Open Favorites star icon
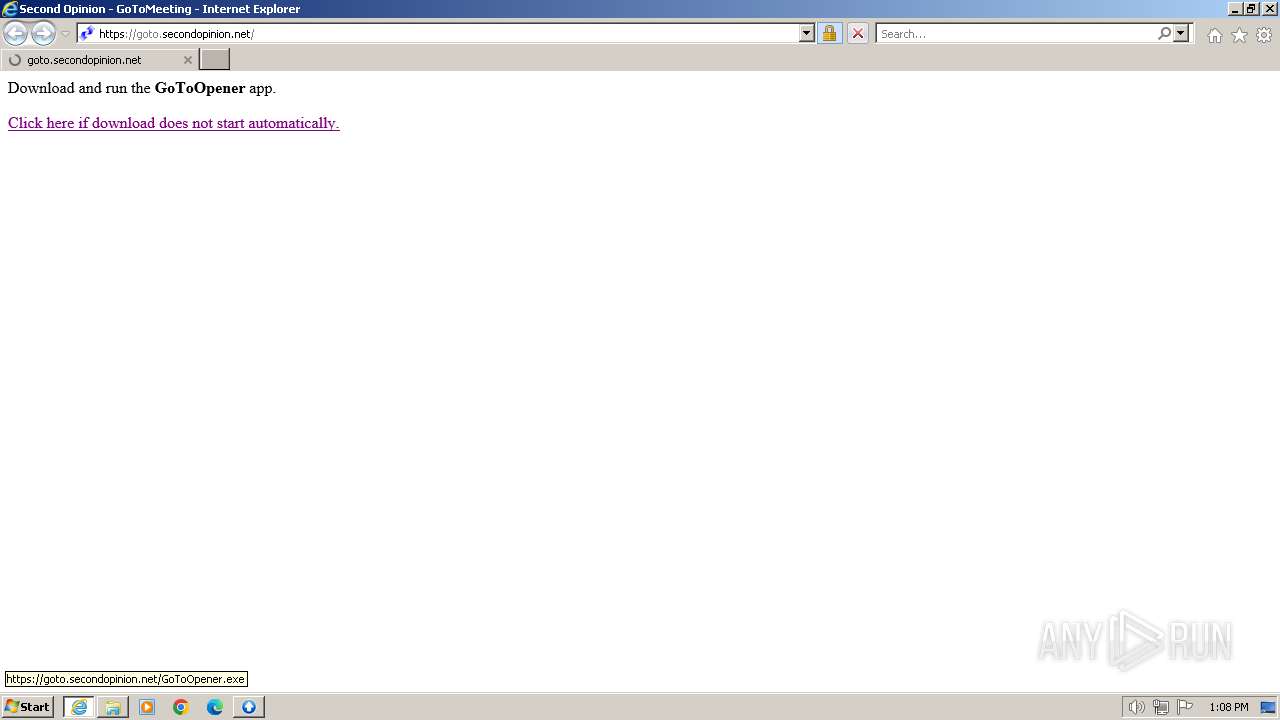This screenshot has width=1280, height=720. click(x=1239, y=35)
